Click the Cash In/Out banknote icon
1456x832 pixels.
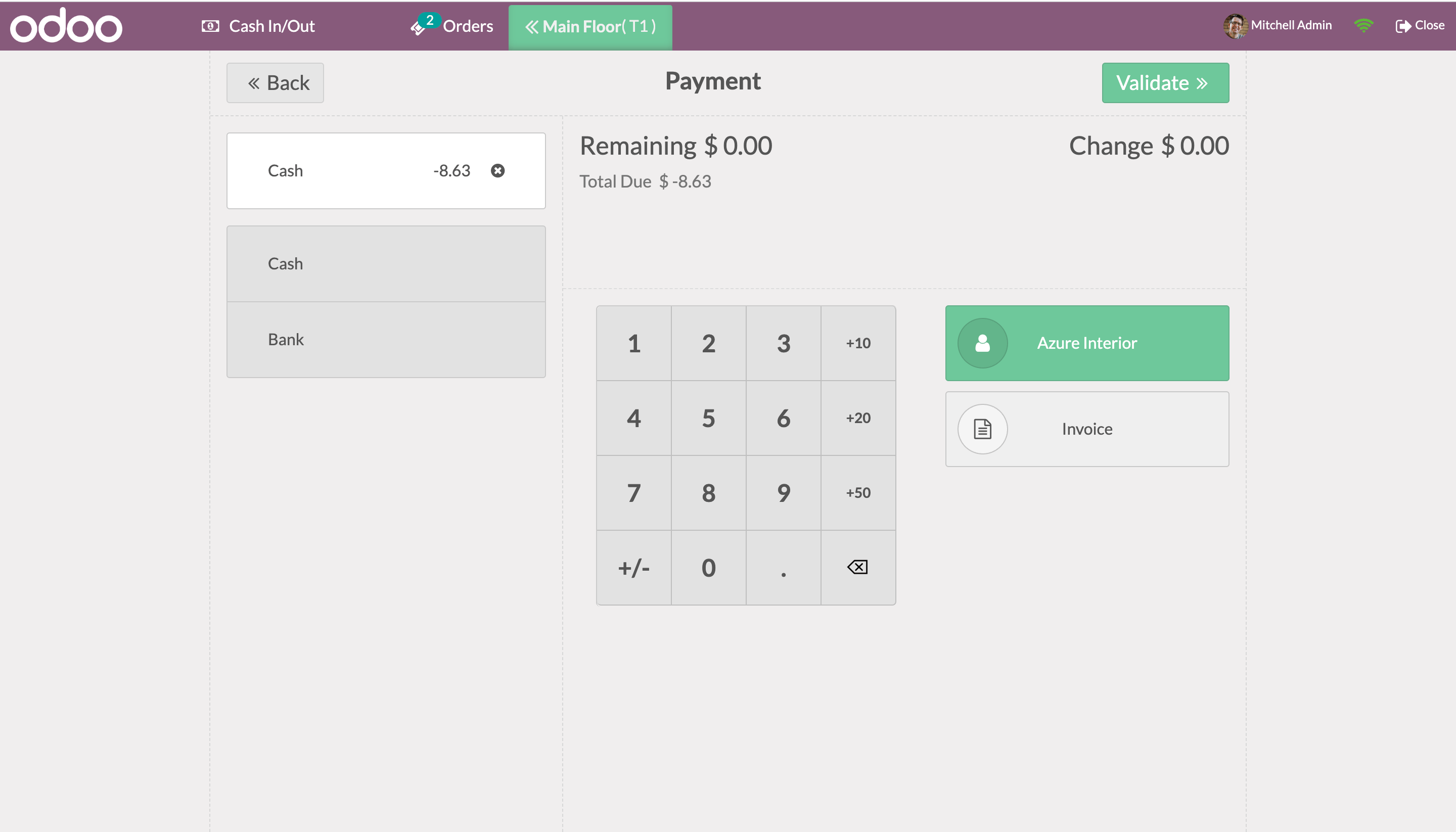[x=210, y=26]
